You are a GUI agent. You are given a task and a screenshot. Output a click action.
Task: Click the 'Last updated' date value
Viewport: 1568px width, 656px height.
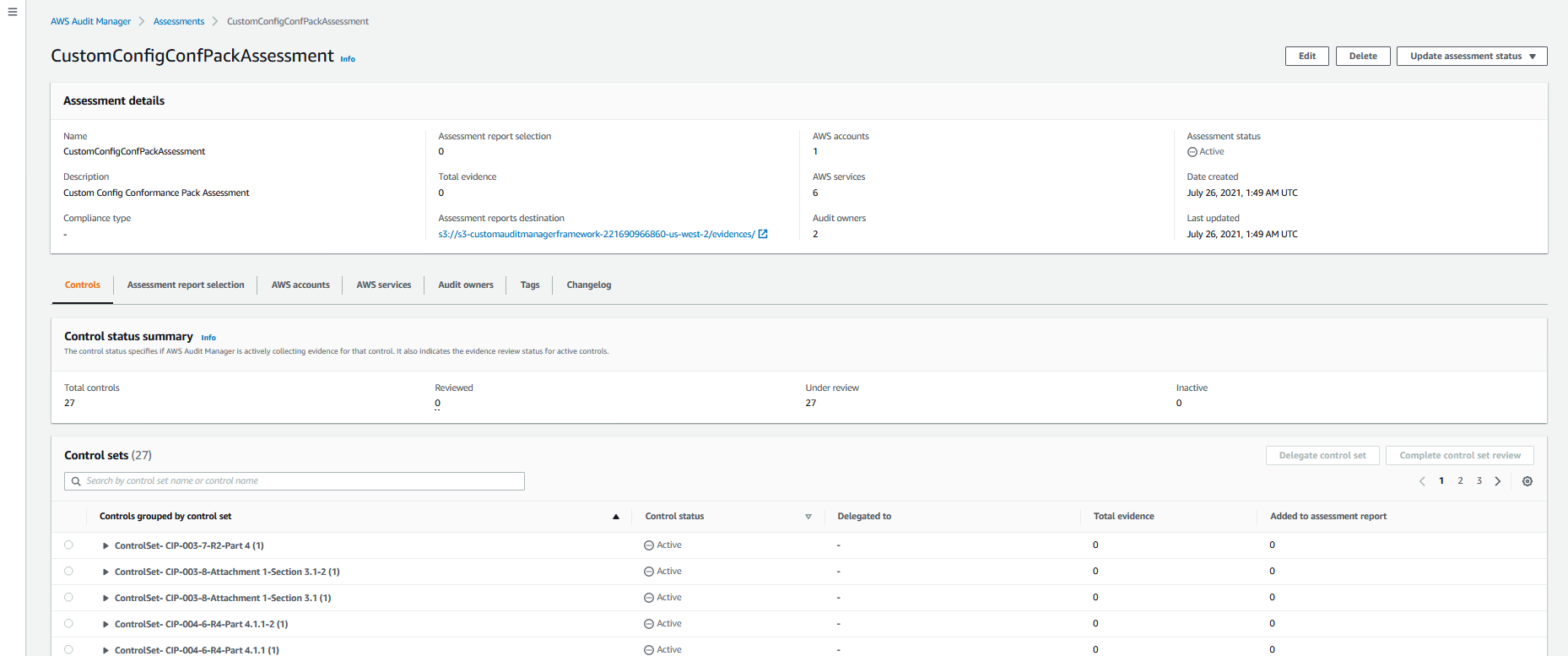[x=1242, y=235]
